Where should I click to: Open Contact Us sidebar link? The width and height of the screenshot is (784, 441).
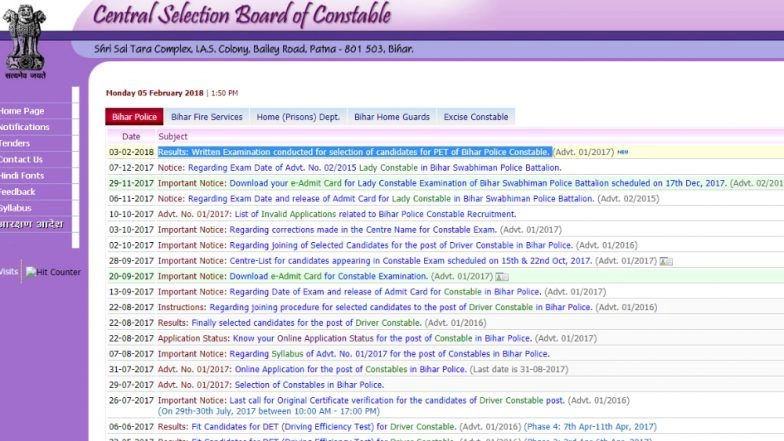(x=21, y=160)
